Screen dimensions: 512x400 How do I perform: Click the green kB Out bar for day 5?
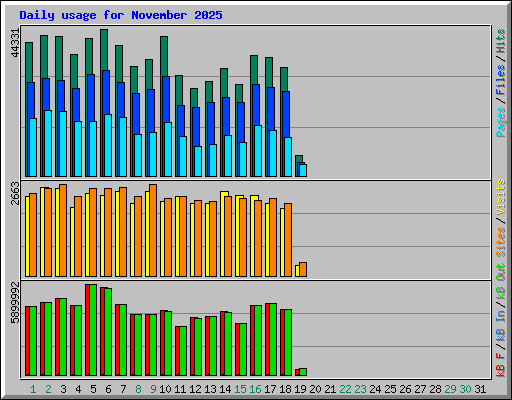point(93,330)
